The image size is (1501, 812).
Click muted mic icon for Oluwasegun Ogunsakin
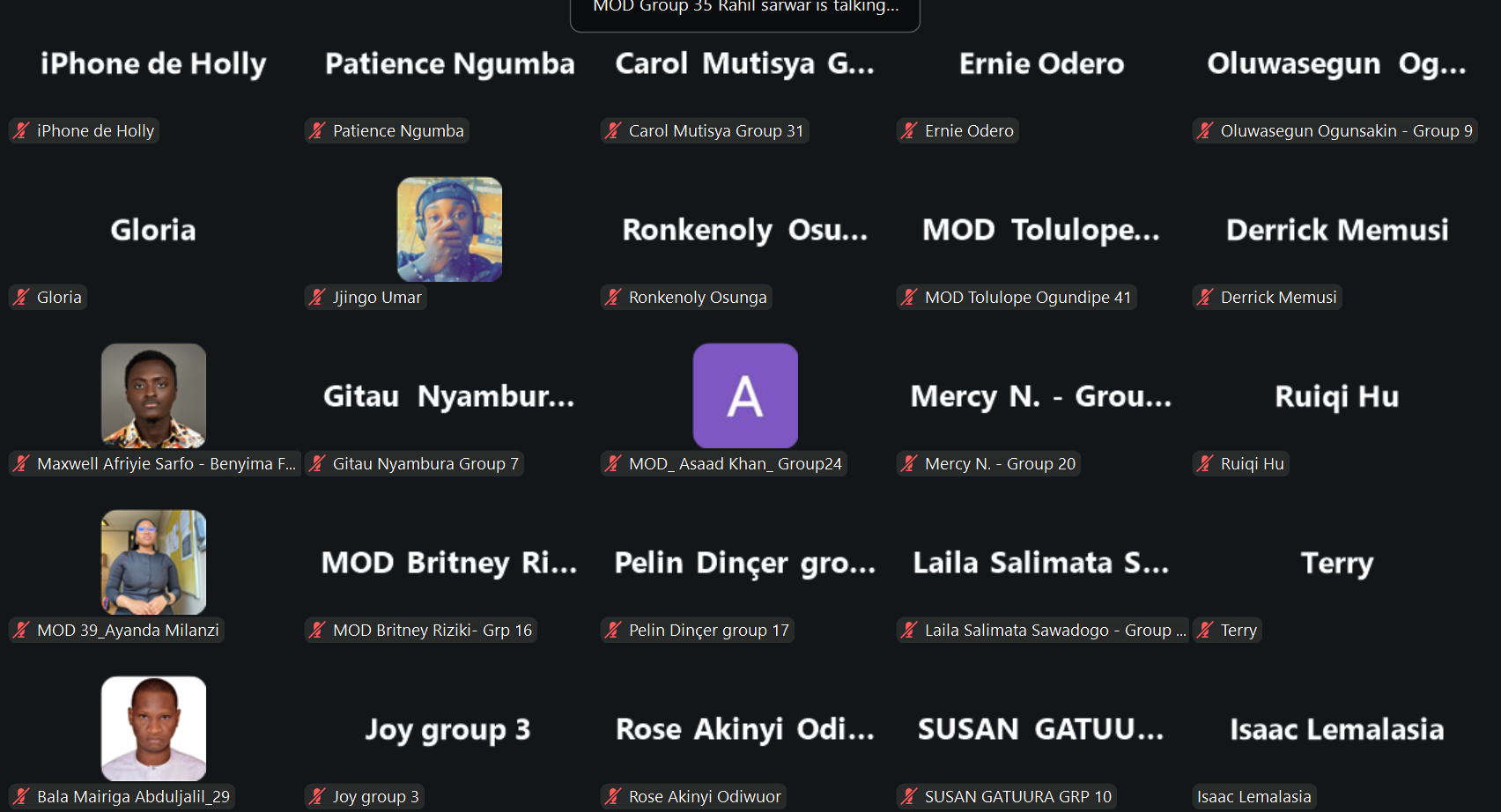[1205, 131]
